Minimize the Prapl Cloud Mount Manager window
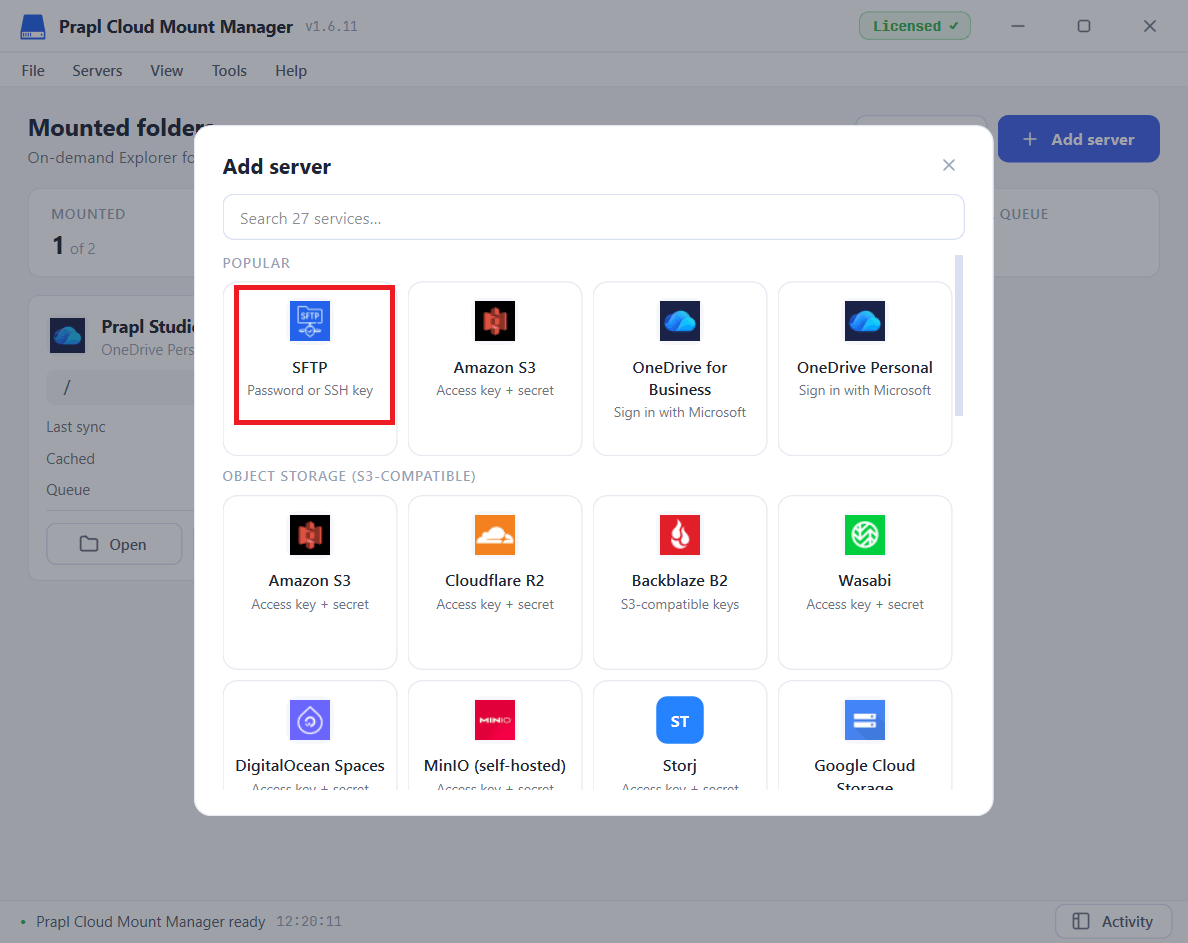 pyautogui.click(x=1018, y=26)
